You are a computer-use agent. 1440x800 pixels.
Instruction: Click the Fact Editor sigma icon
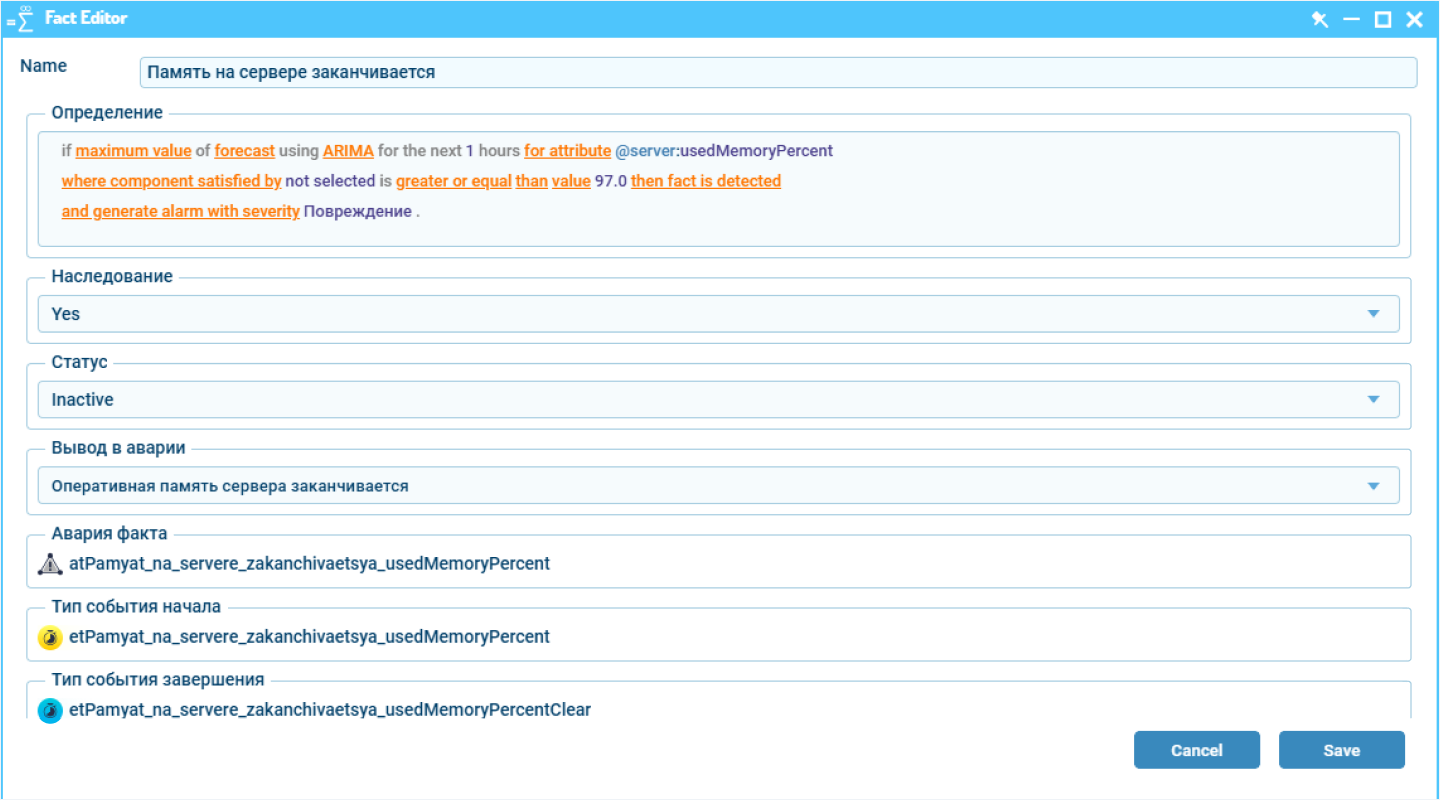pyautogui.click(x=22, y=19)
